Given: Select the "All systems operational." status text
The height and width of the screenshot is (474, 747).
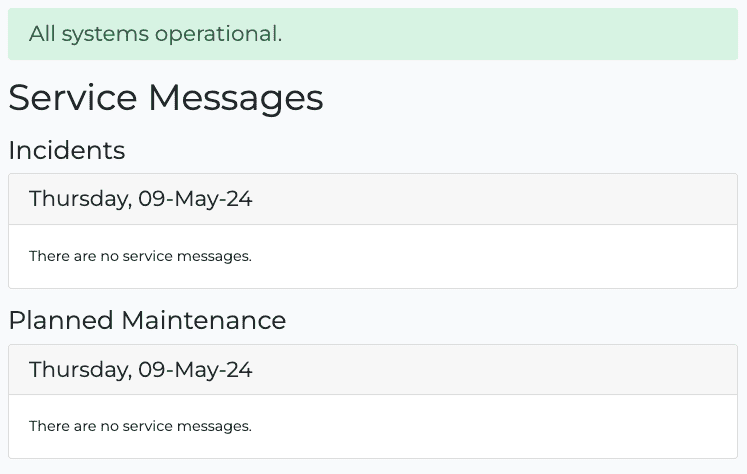Looking at the screenshot, I should tap(155, 34).
